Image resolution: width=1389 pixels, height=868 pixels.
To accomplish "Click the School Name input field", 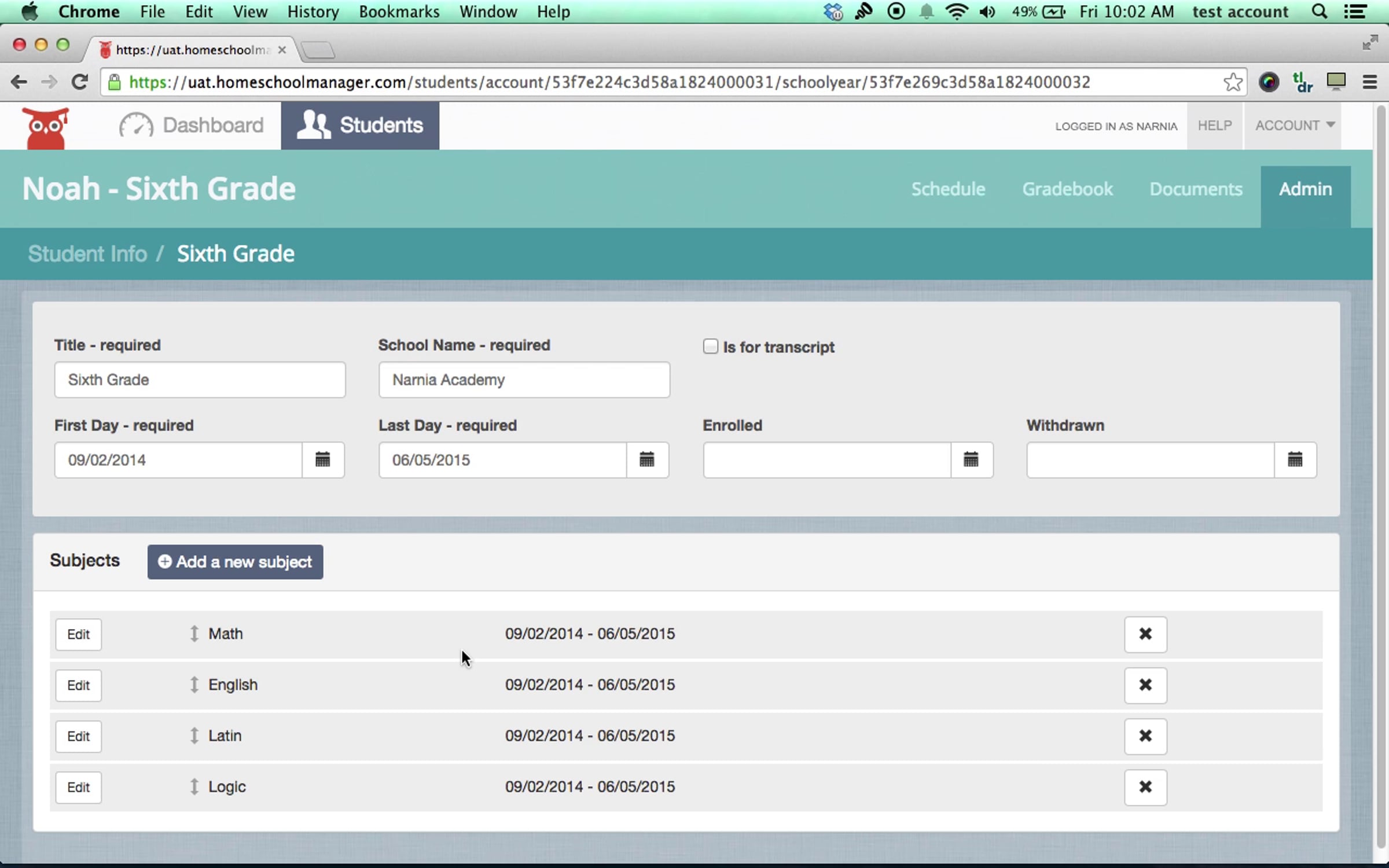I will [524, 380].
